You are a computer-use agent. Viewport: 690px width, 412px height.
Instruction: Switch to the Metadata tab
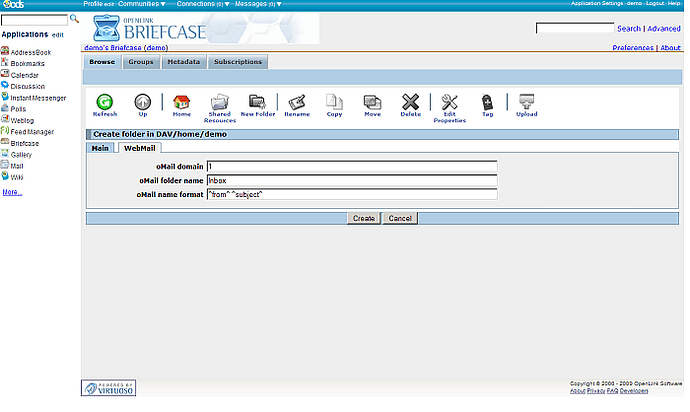184,62
